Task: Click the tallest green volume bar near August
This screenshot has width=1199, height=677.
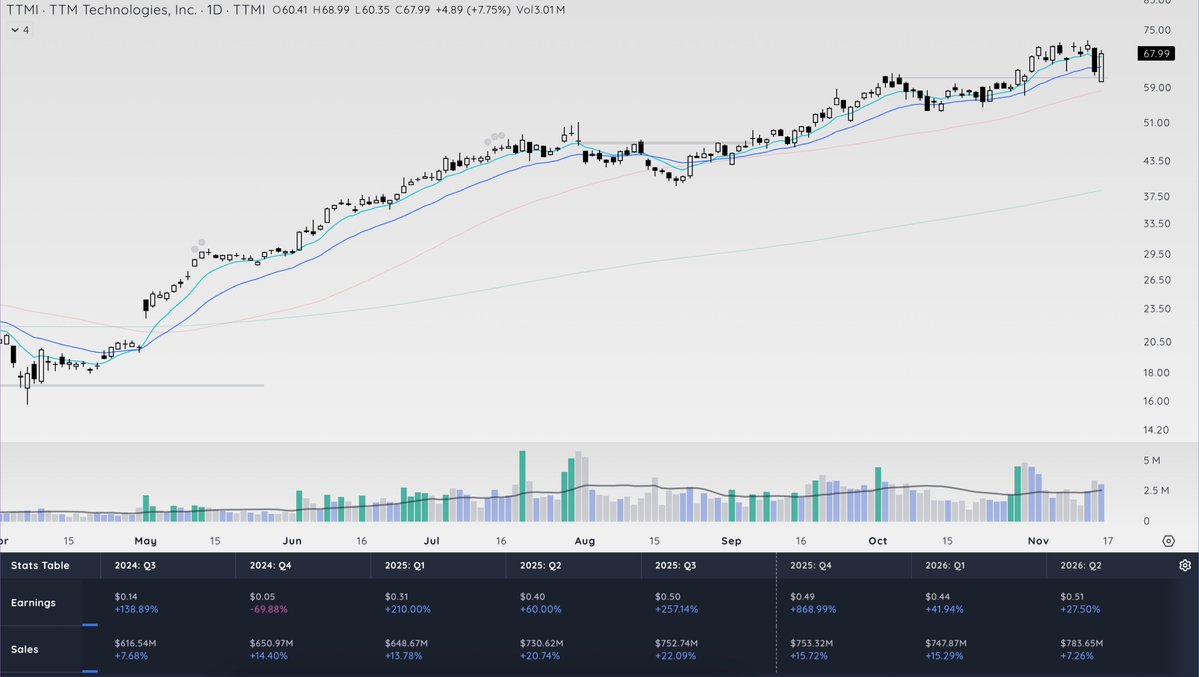Action: point(522,485)
